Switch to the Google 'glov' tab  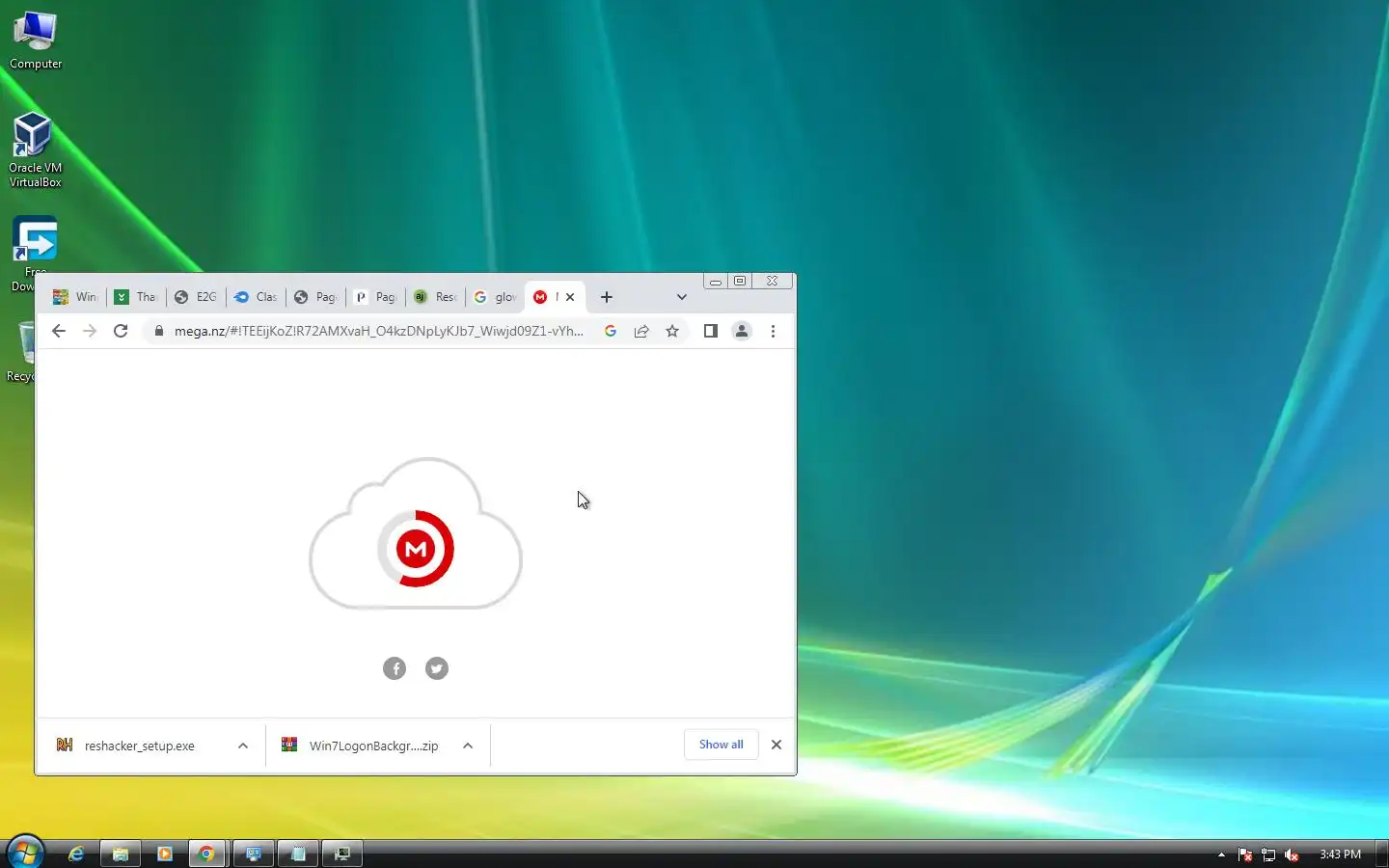coord(495,297)
